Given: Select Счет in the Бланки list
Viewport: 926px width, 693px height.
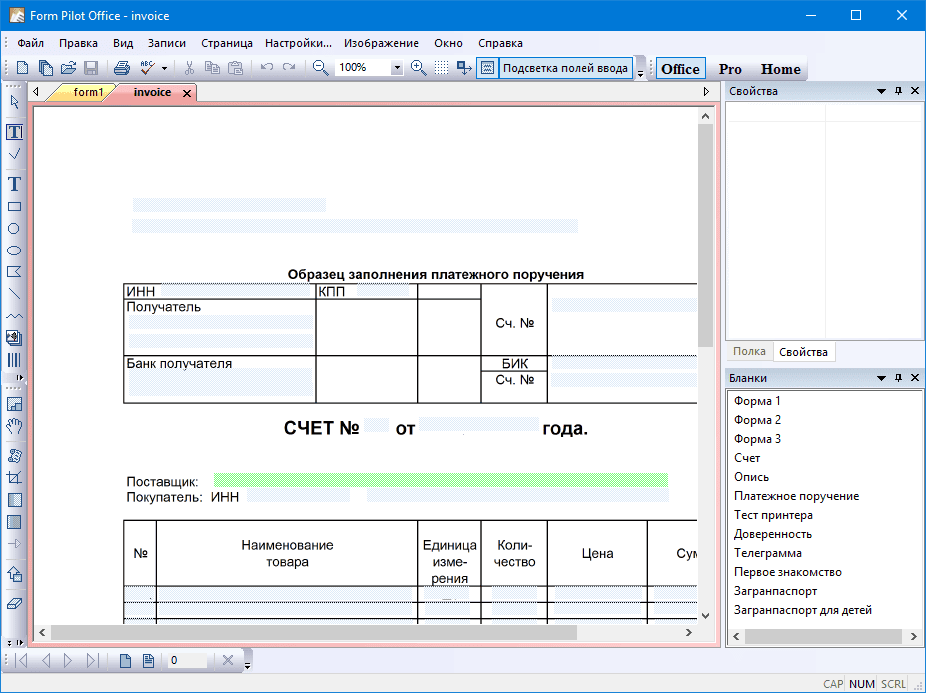Looking at the screenshot, I should [746, 458].
